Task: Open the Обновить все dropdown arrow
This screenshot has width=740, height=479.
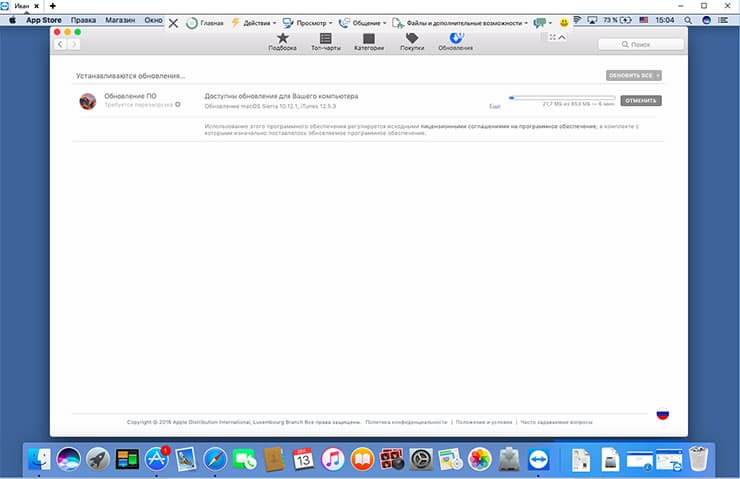Action: click(658, 76)
